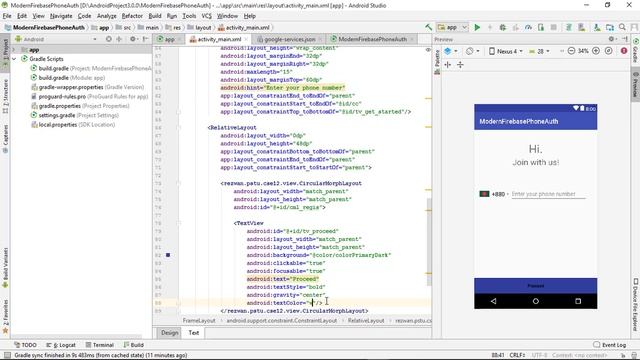Viewport: 640px width, 360px height.
Task: Expand the app module in the project tree
Action: 14,49
